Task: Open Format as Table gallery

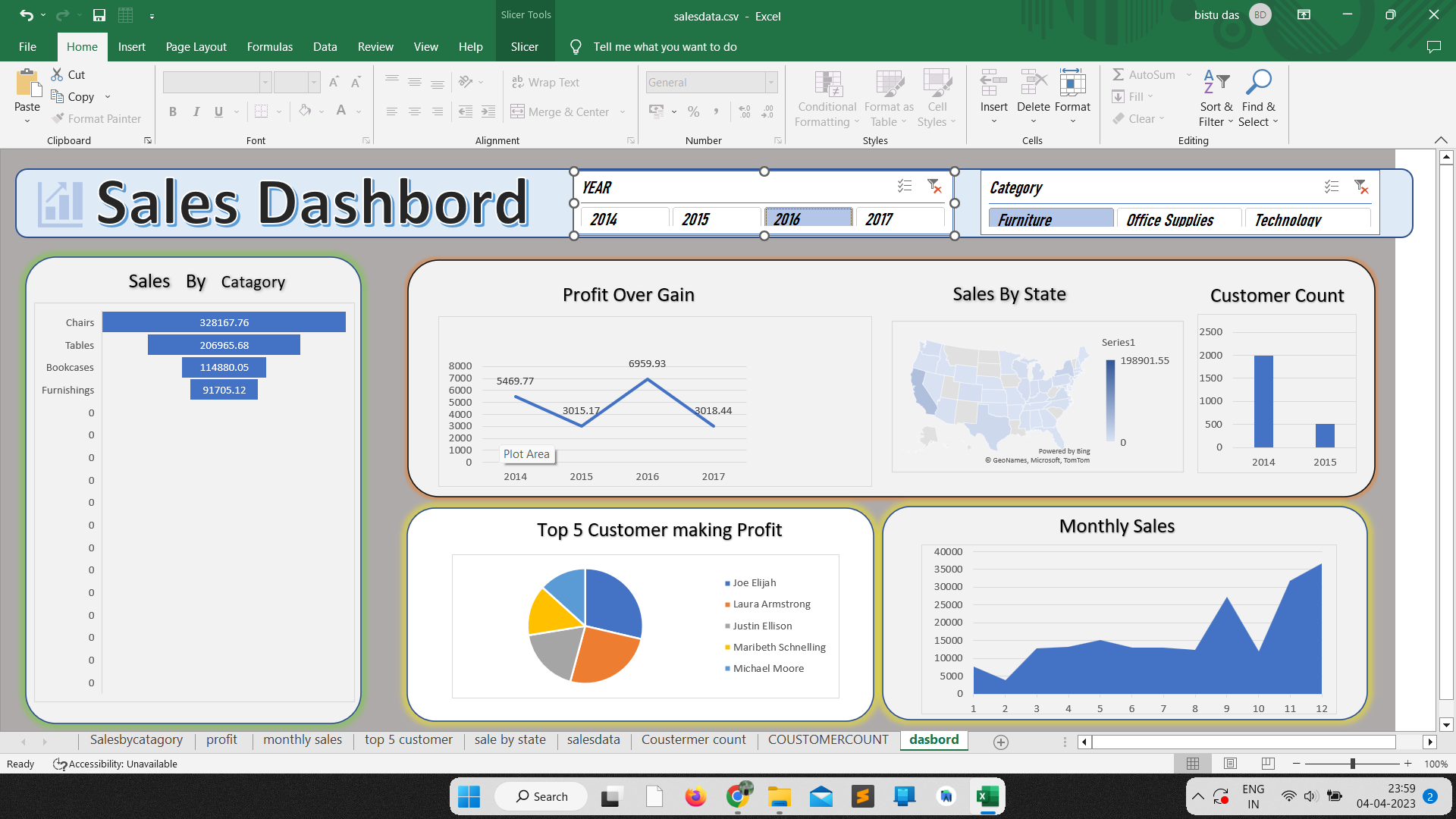Action: click(889, 99)
